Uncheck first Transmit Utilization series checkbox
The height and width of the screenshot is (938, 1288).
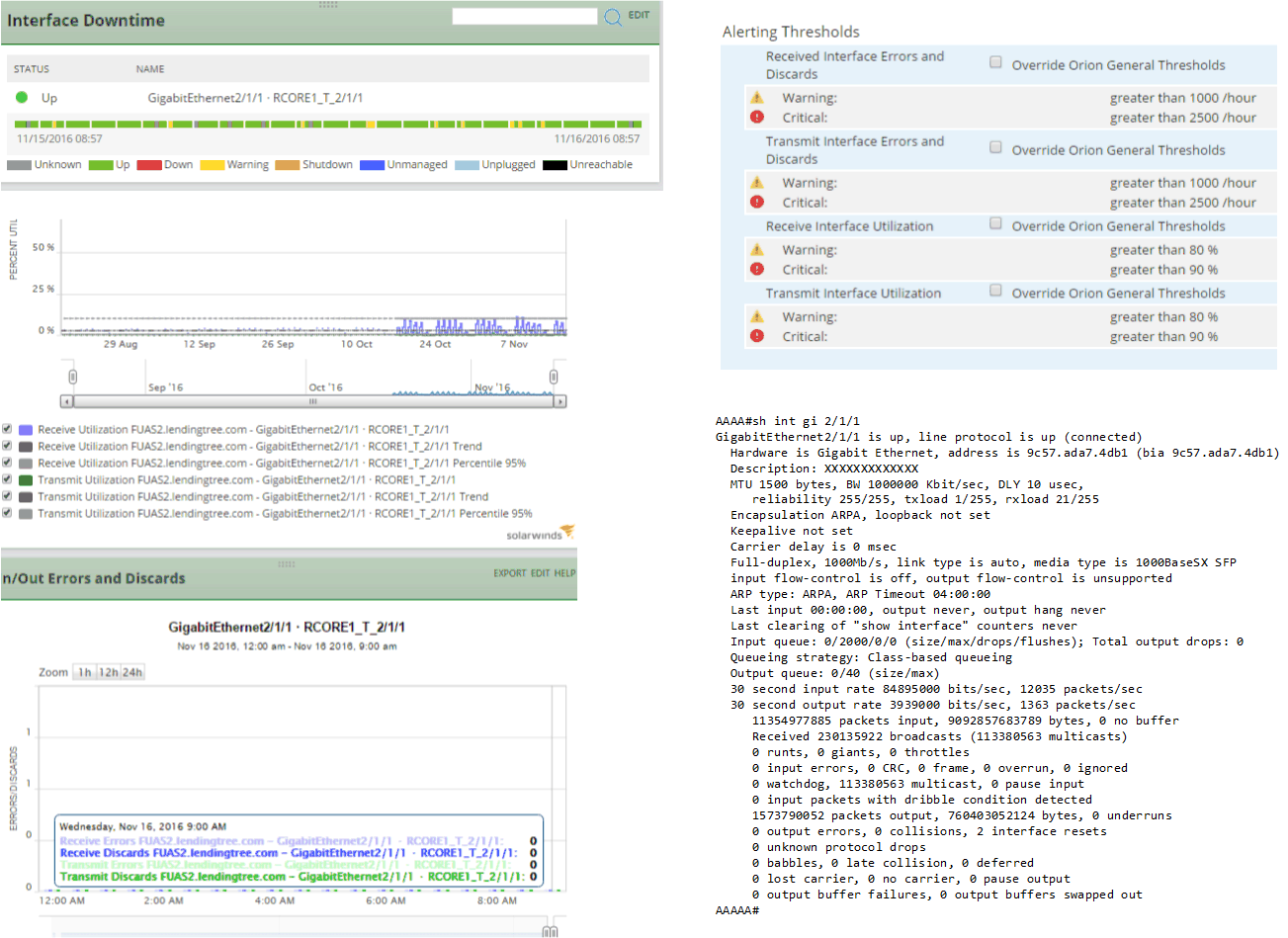(7, 479)
